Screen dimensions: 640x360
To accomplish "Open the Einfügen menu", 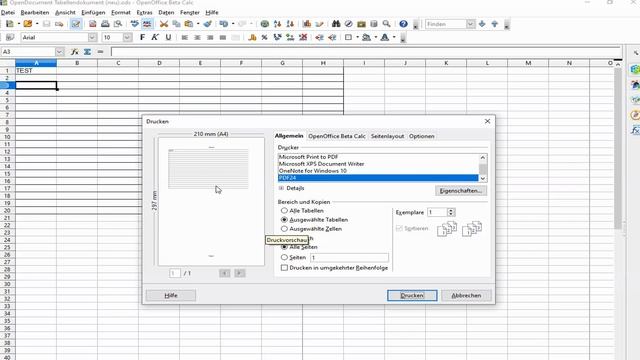I will [x=93, y=13].
